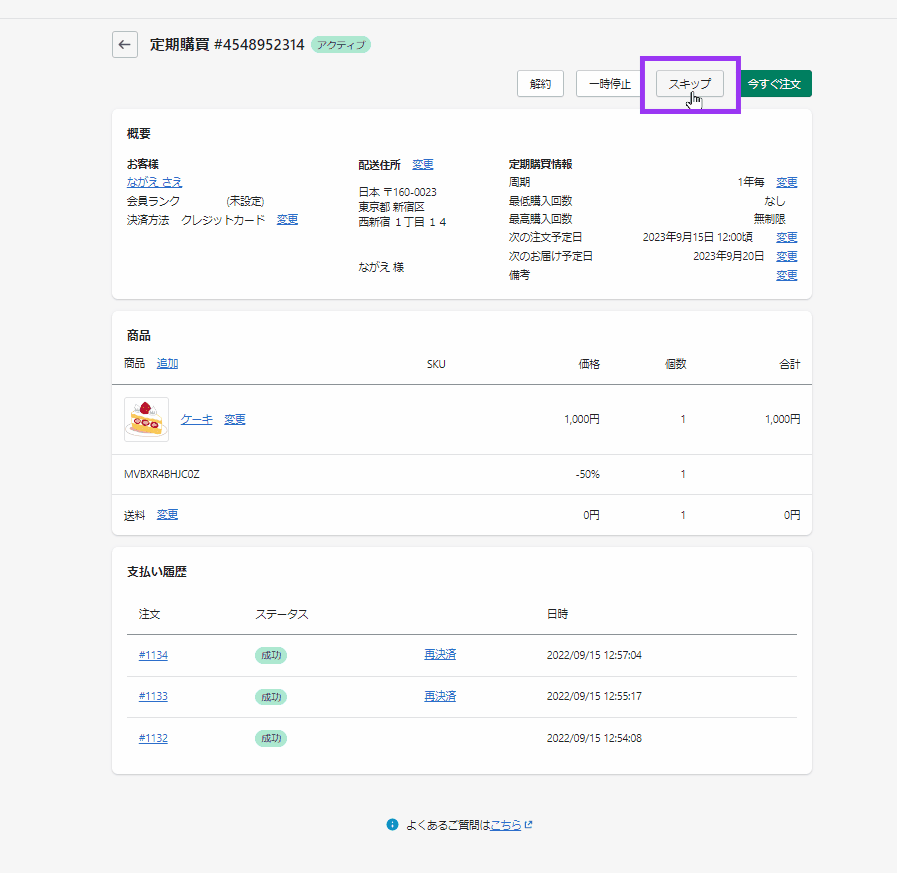Change the 送料 shipping fee
The height and width of the screenshot is (873, 897).
pos(167,514)
